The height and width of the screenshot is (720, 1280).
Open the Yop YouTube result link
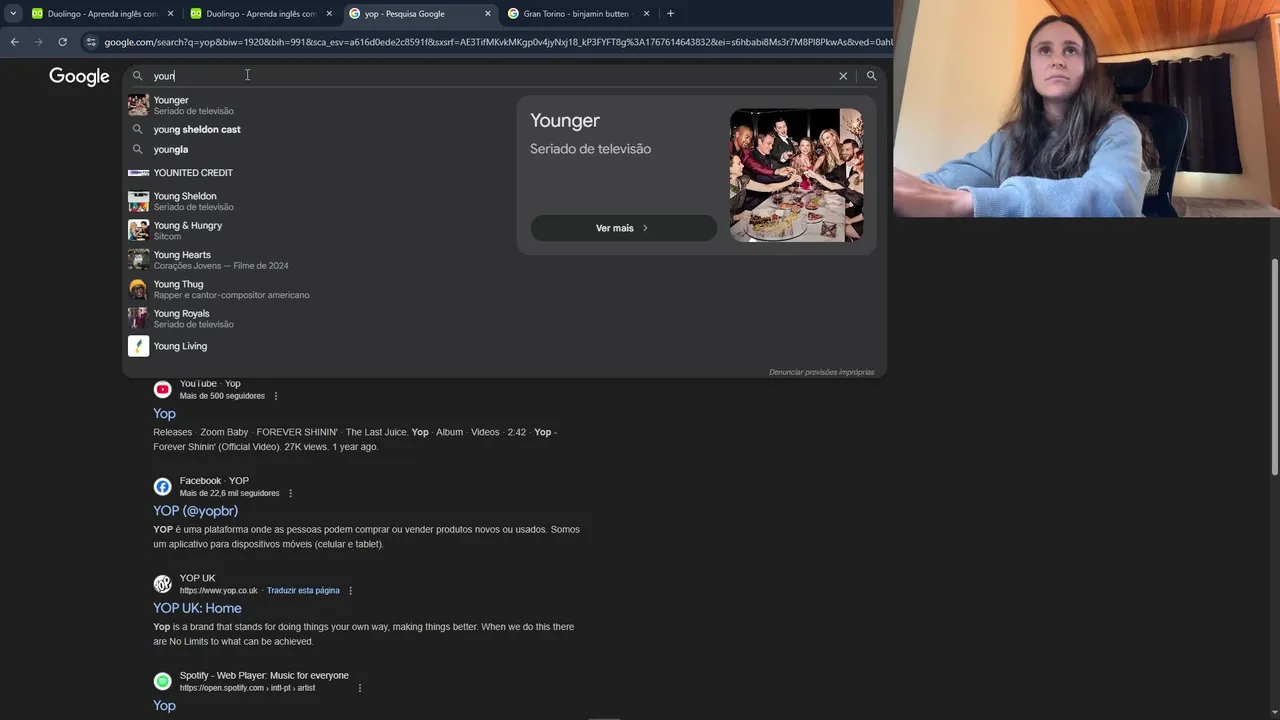click(164, 413)
